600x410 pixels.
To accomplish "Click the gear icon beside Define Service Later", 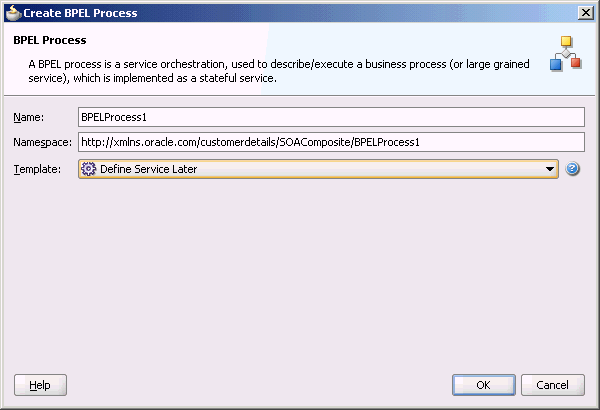I will pos(88,169).
